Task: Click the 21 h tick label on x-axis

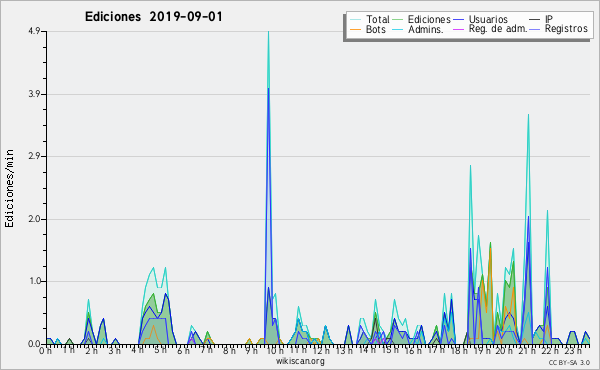Action: pos(527,350)
